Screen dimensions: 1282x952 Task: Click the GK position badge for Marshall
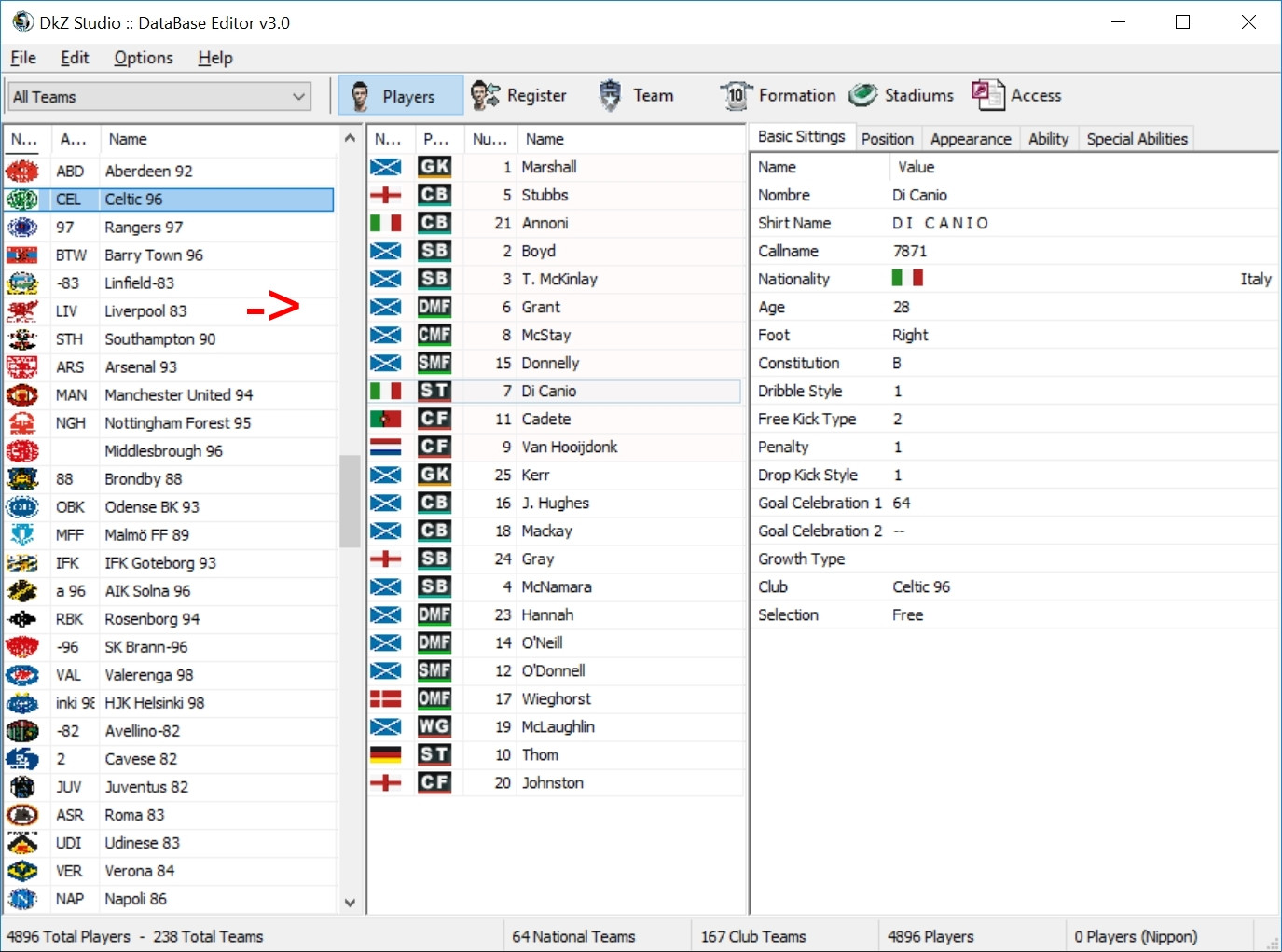point(434,167)
